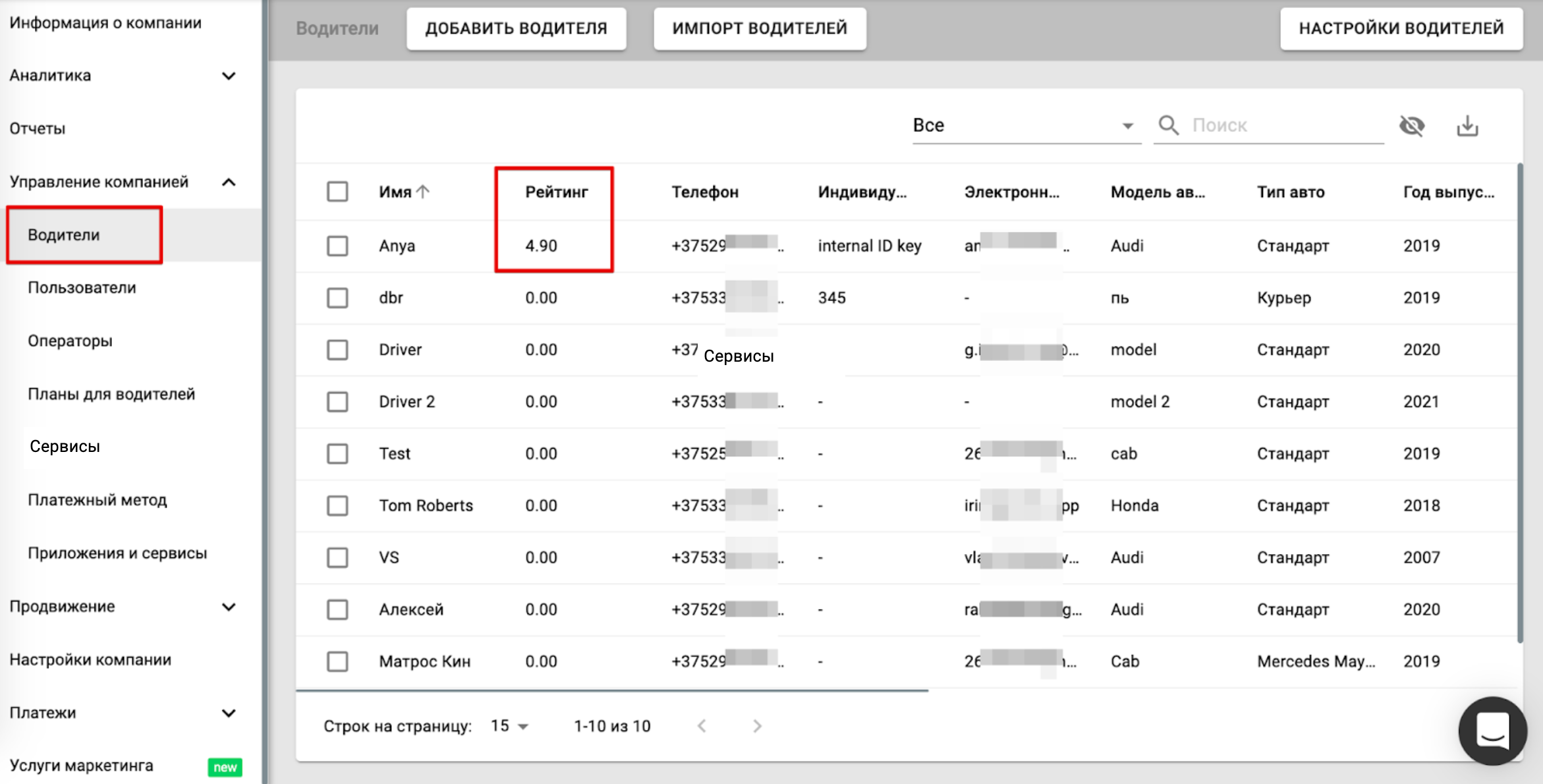The image size is (1543, 784).
Task: Expand the Аналитика menu section
Action: pyautogui.click(x=228, y=76)
